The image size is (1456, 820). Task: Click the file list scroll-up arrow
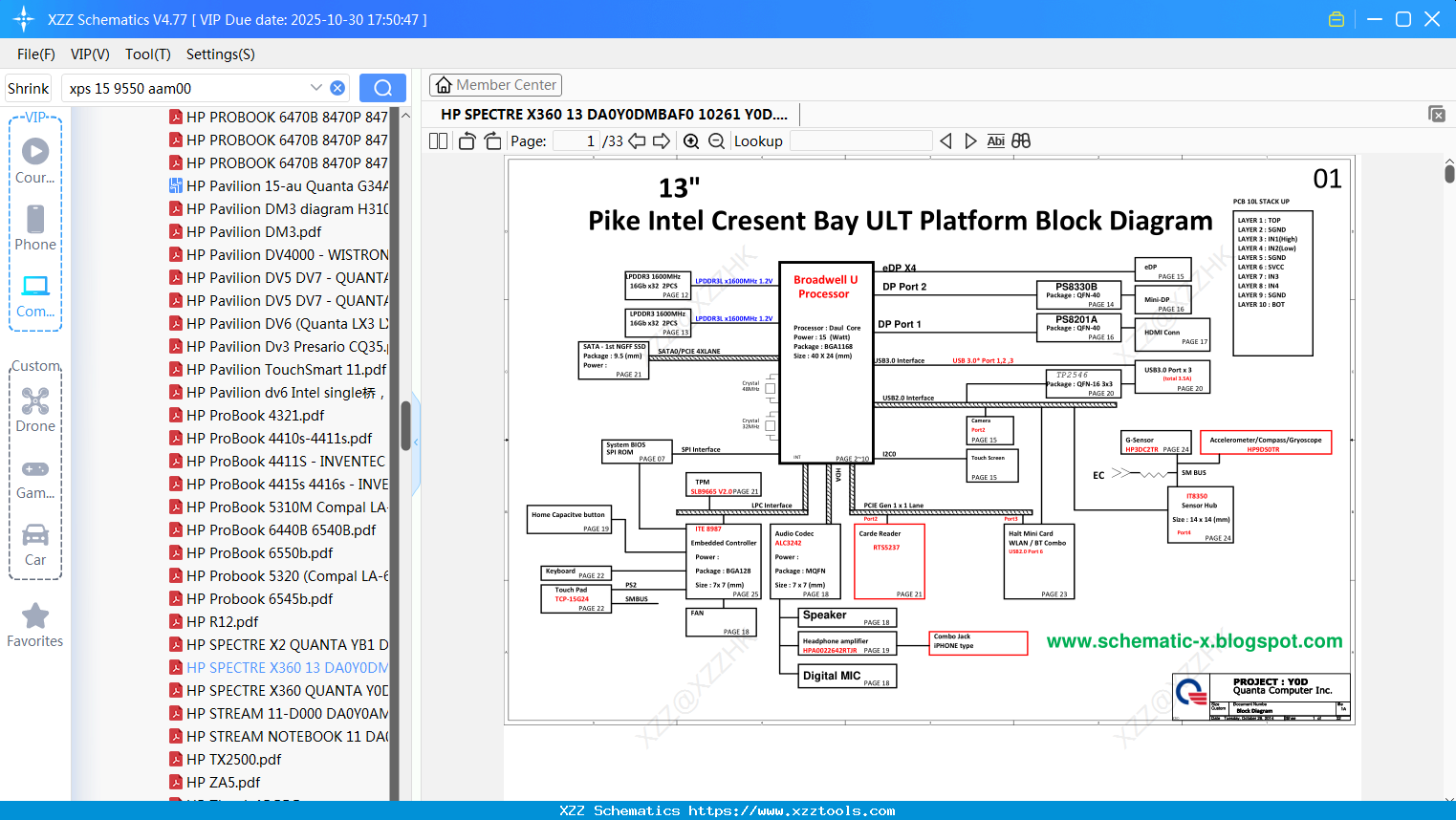click(x=405, y=116)
